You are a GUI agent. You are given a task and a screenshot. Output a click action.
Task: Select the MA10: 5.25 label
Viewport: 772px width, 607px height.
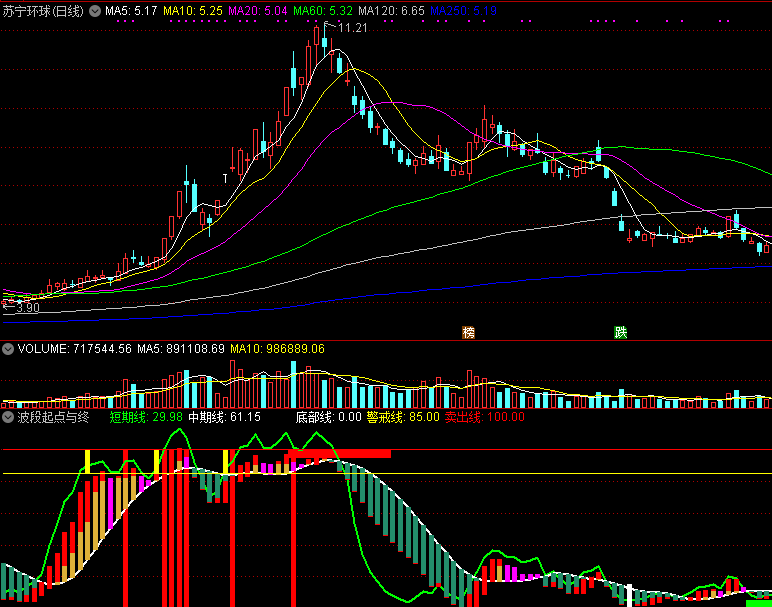click(193, 11)
